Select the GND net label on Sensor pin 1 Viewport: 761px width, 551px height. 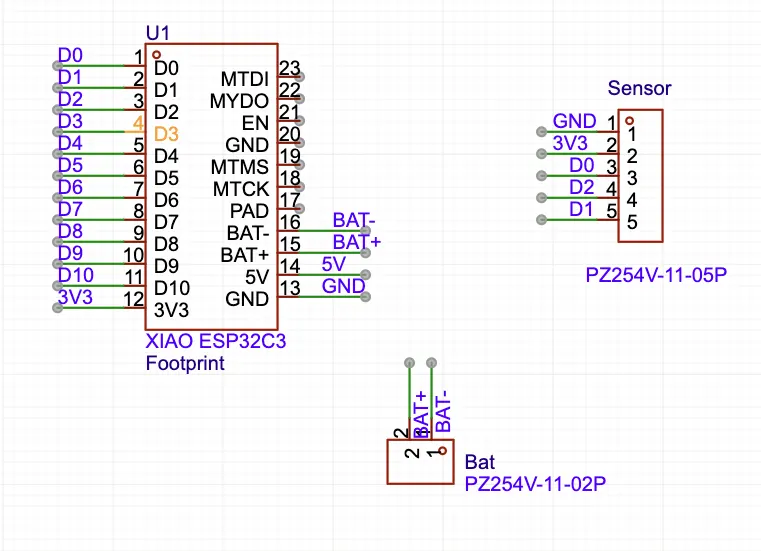click(x=574, y=121)
